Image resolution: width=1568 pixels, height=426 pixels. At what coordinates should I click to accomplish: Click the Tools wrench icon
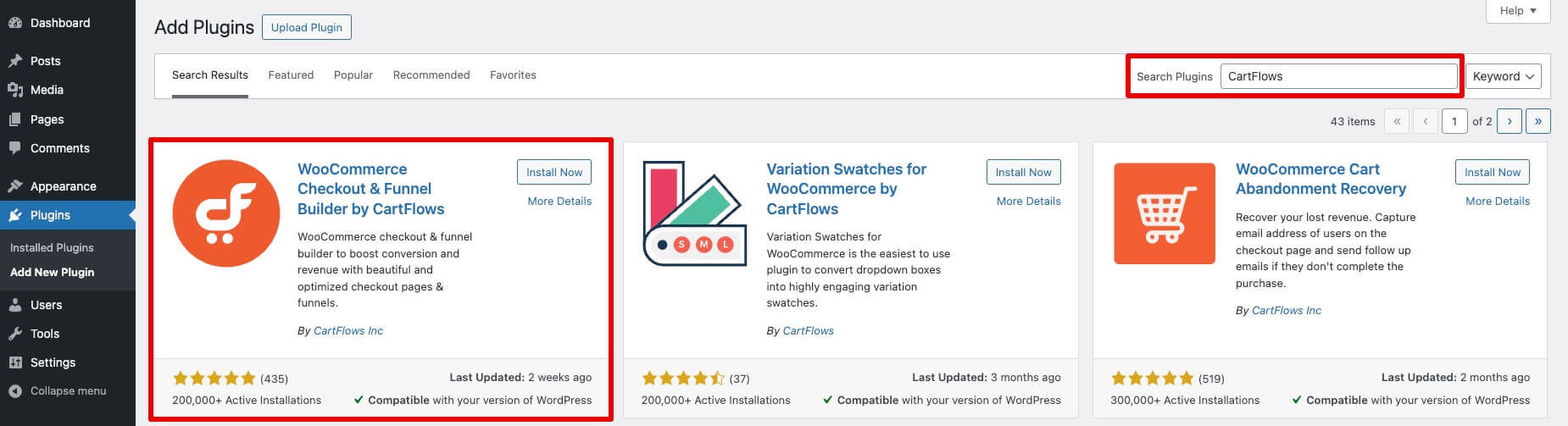pos(15,334)
